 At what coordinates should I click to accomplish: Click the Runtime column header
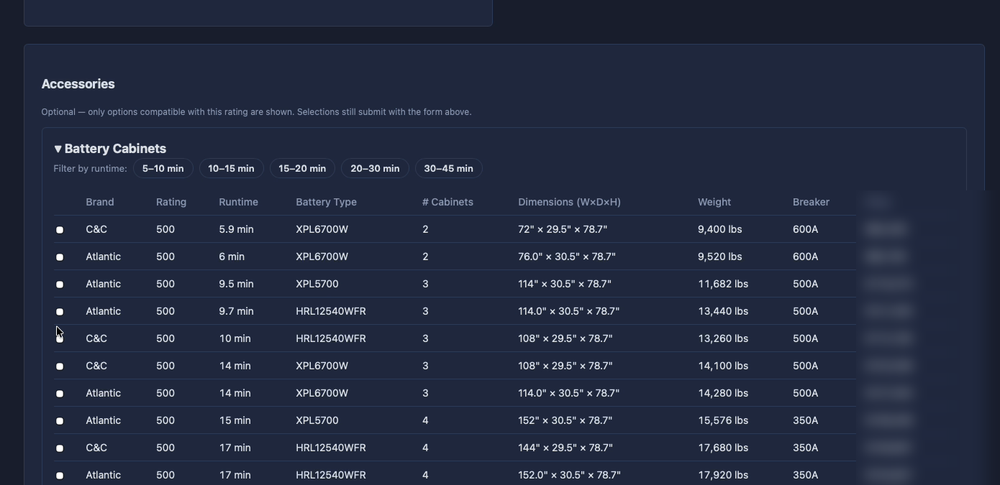(239, 202)
